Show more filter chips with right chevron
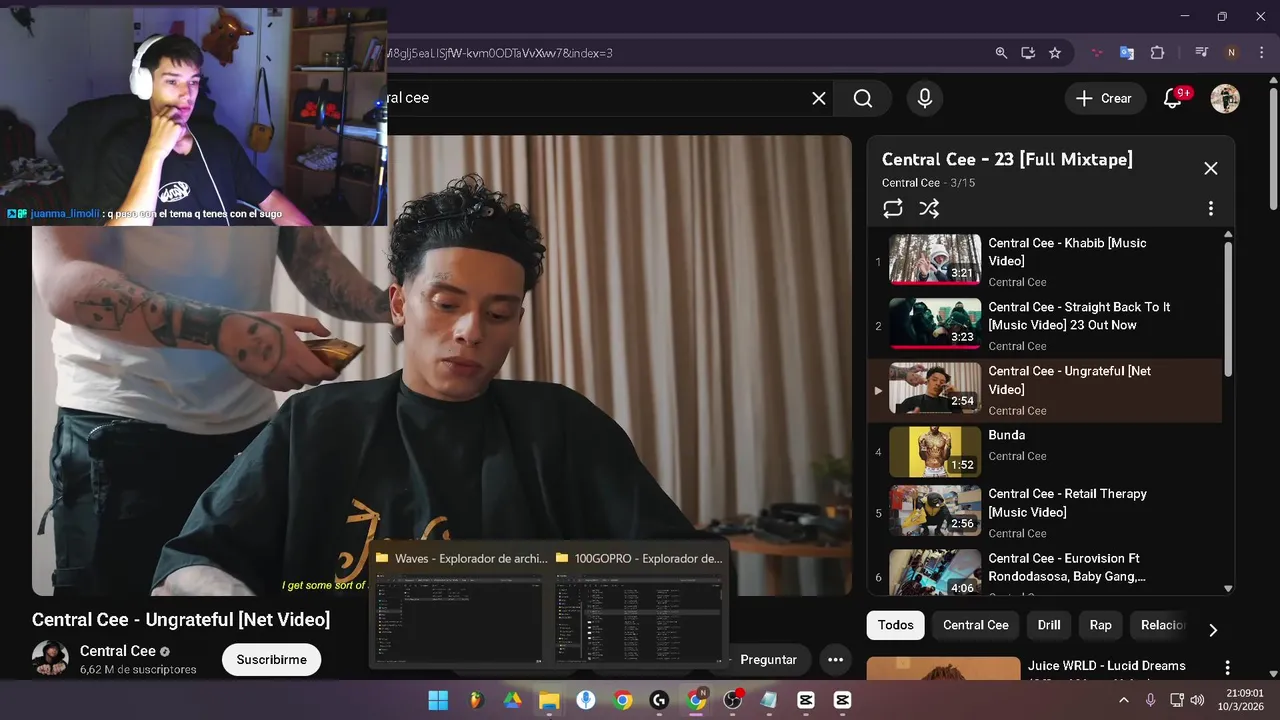This screenshot has height=720, width=1280. point(1213,630)
